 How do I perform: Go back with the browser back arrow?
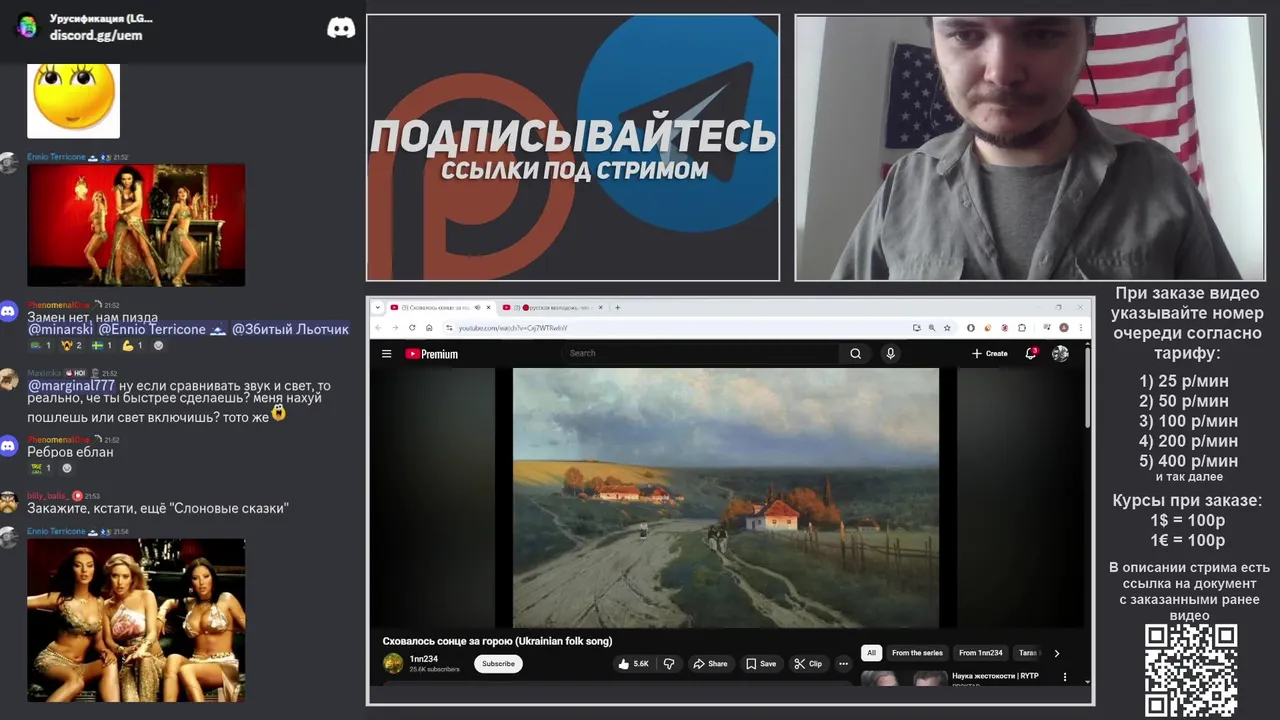tap(378, 327)
